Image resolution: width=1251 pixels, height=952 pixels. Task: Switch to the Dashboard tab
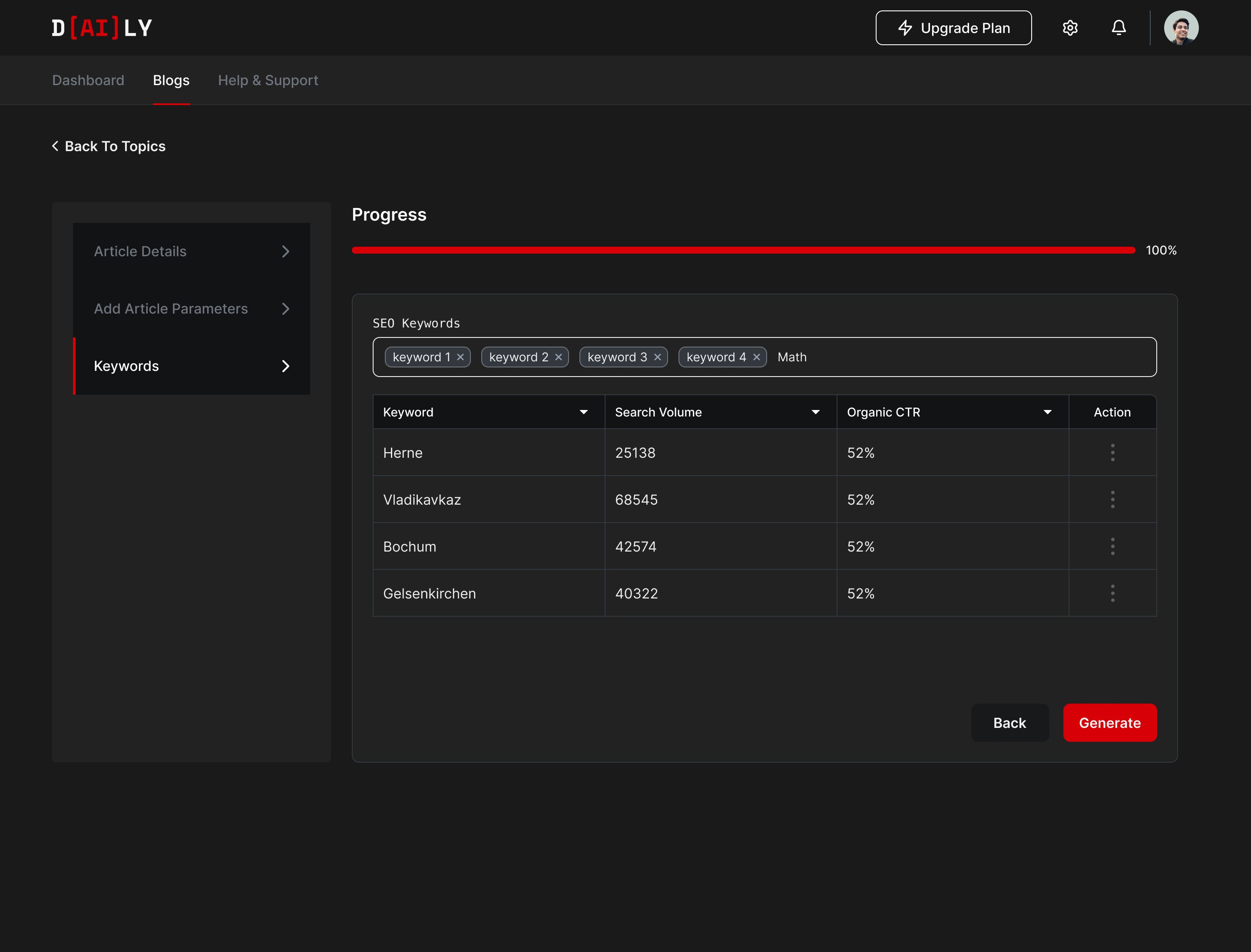coord(88,80)
